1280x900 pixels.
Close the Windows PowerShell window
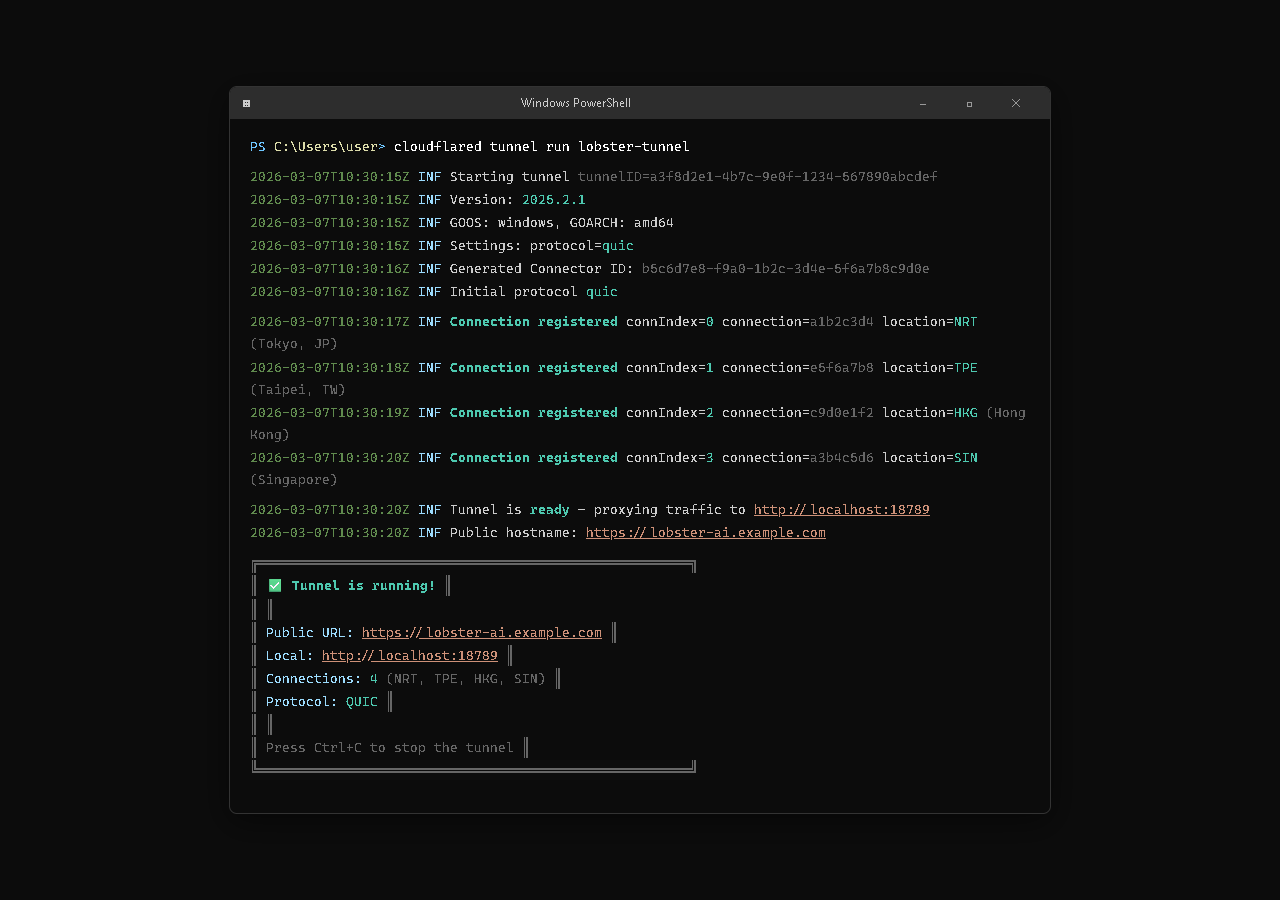point(1016,103)
